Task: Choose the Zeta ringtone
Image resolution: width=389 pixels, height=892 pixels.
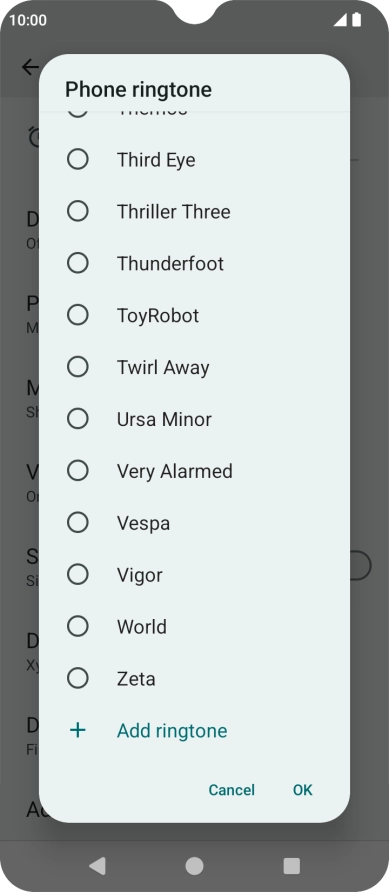Action: point(194,678)
